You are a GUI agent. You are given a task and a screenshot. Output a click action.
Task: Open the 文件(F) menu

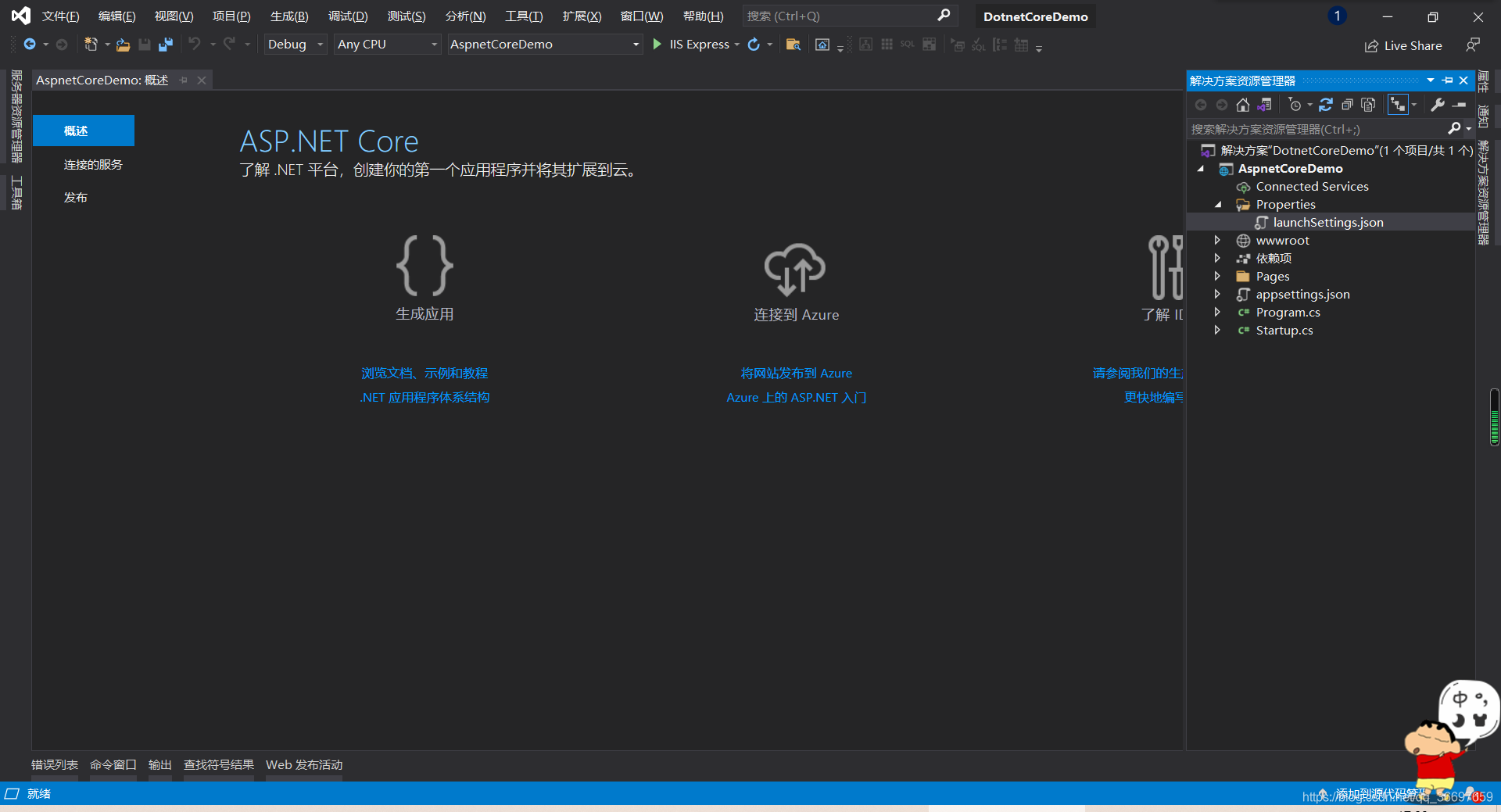point(61,16)
